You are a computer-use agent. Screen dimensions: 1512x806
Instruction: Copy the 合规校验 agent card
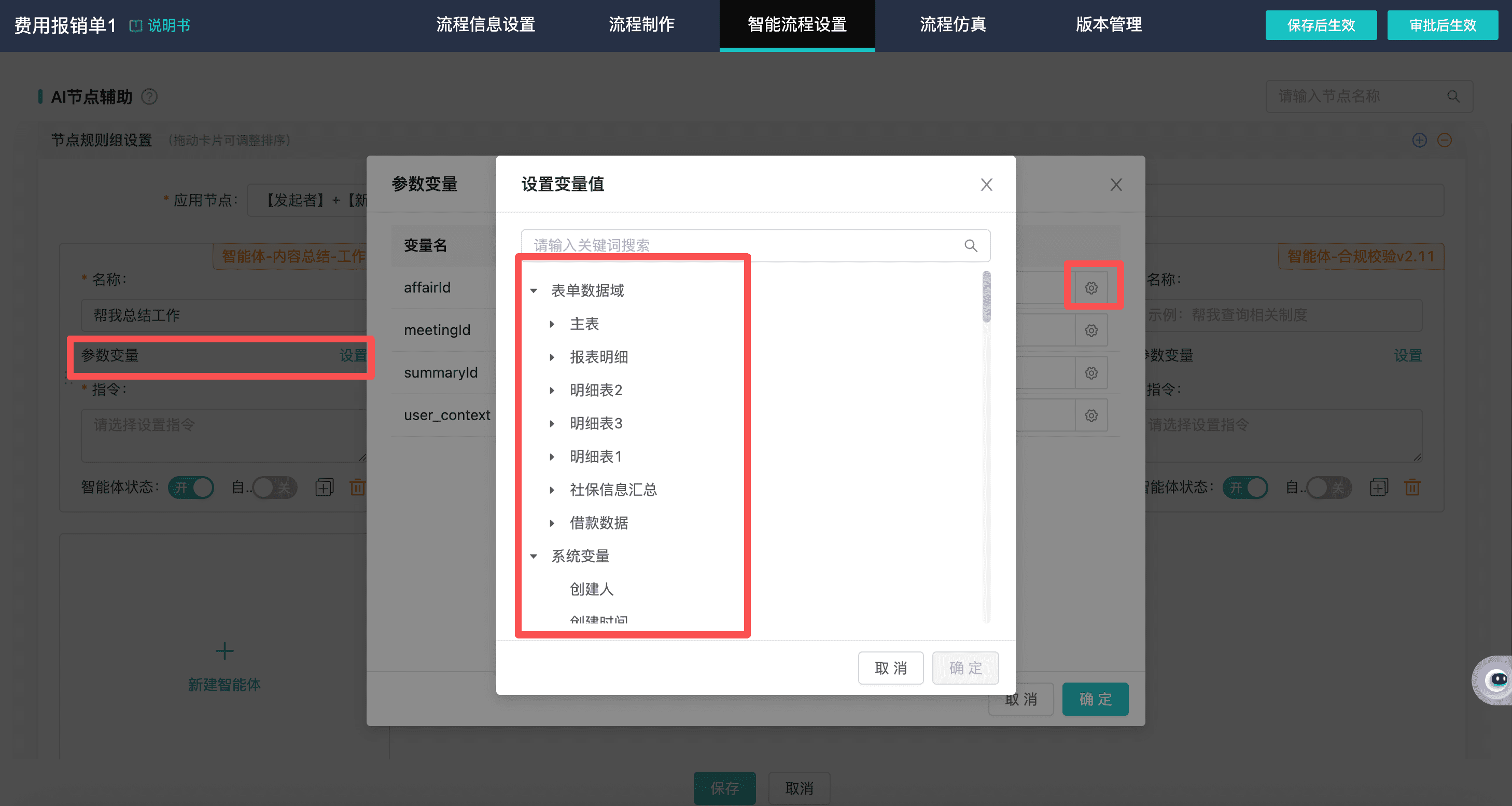pyautogui.click(x=1379, y=487)
